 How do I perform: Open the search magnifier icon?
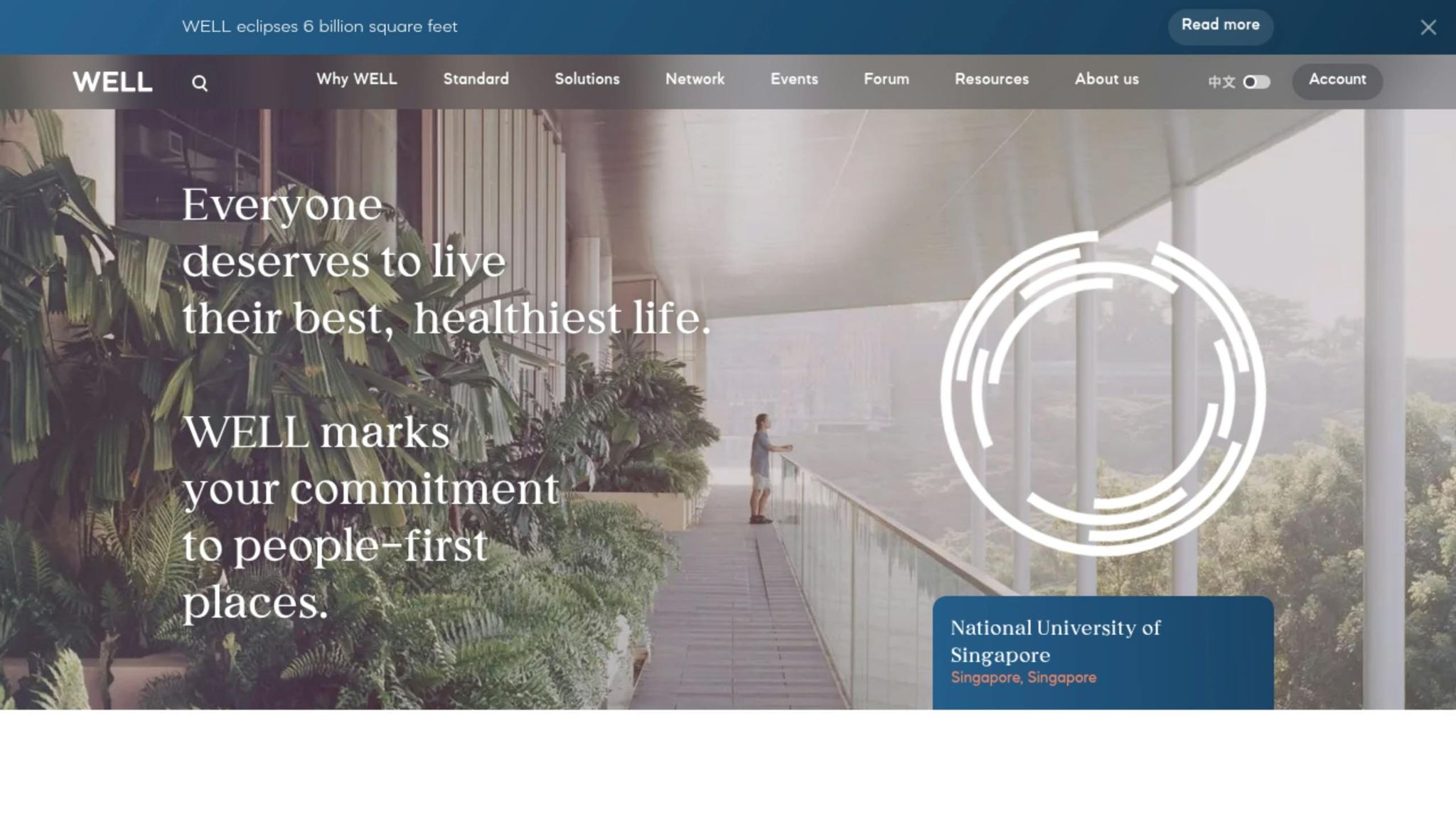(x=200, y=83)
